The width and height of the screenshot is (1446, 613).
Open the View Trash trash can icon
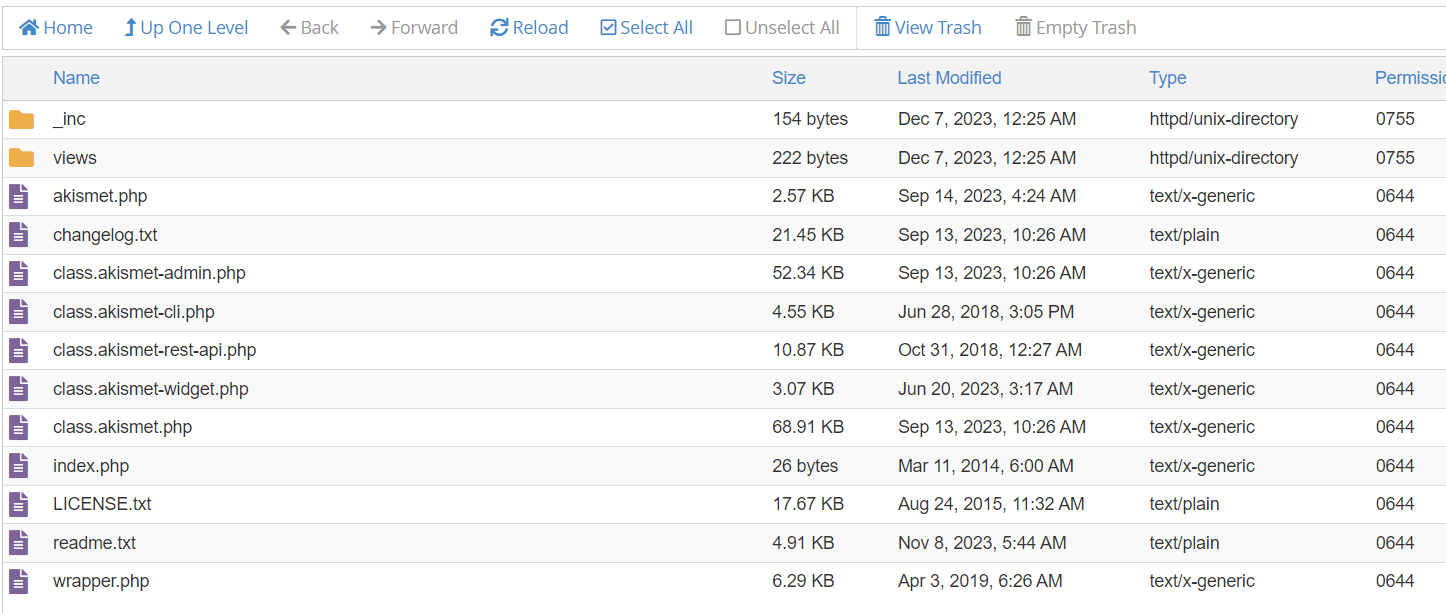pyautogui.click(x=884, y=27)
